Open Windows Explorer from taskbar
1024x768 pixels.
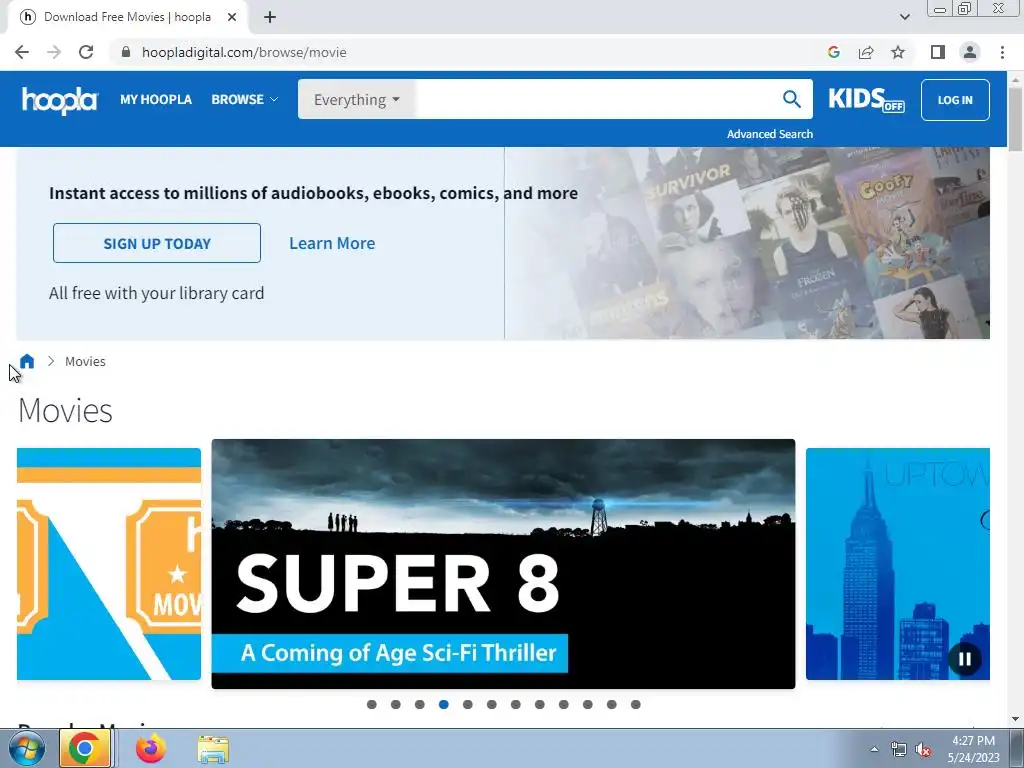click(213, 748)
